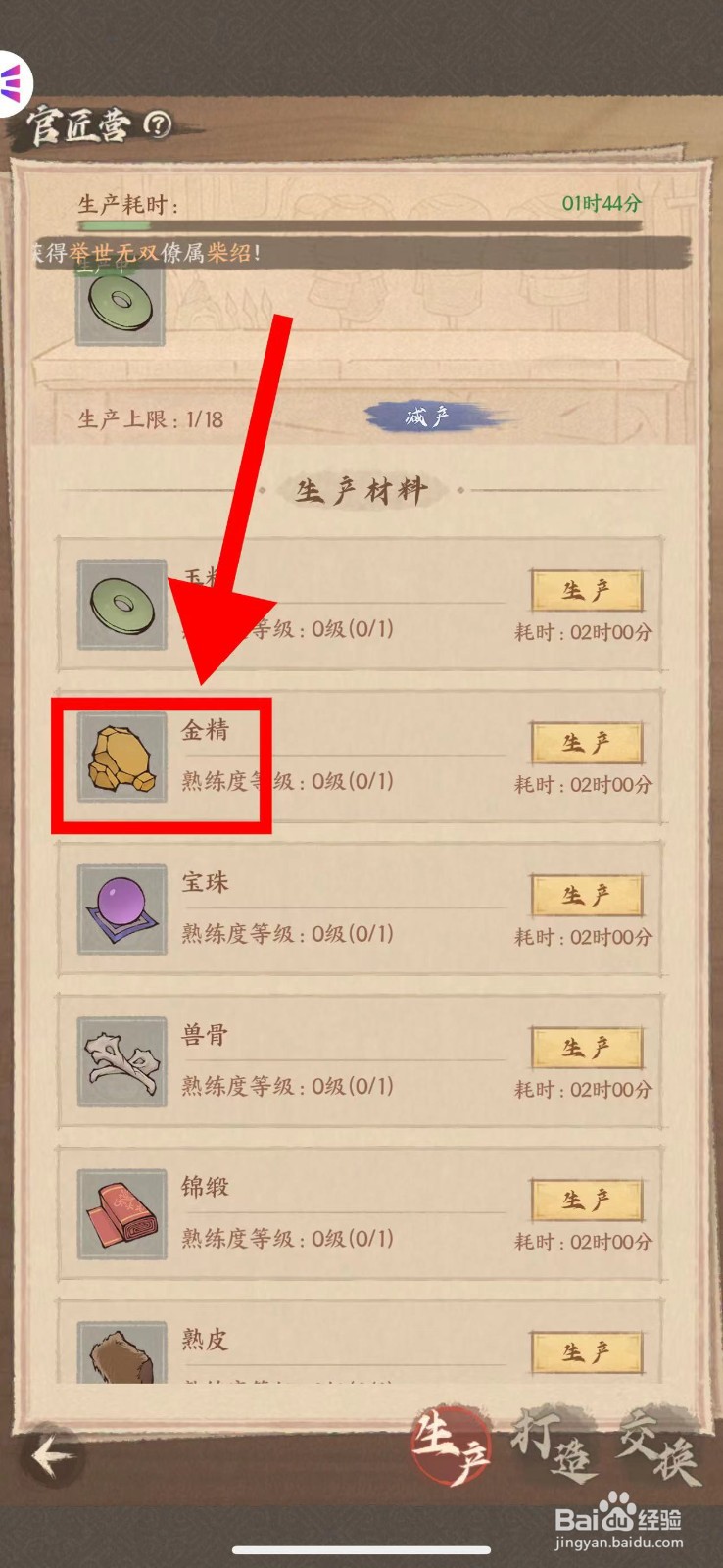Tap the 熟皮 leather icon
The image size is (723, 1568).
point(122,1352)
